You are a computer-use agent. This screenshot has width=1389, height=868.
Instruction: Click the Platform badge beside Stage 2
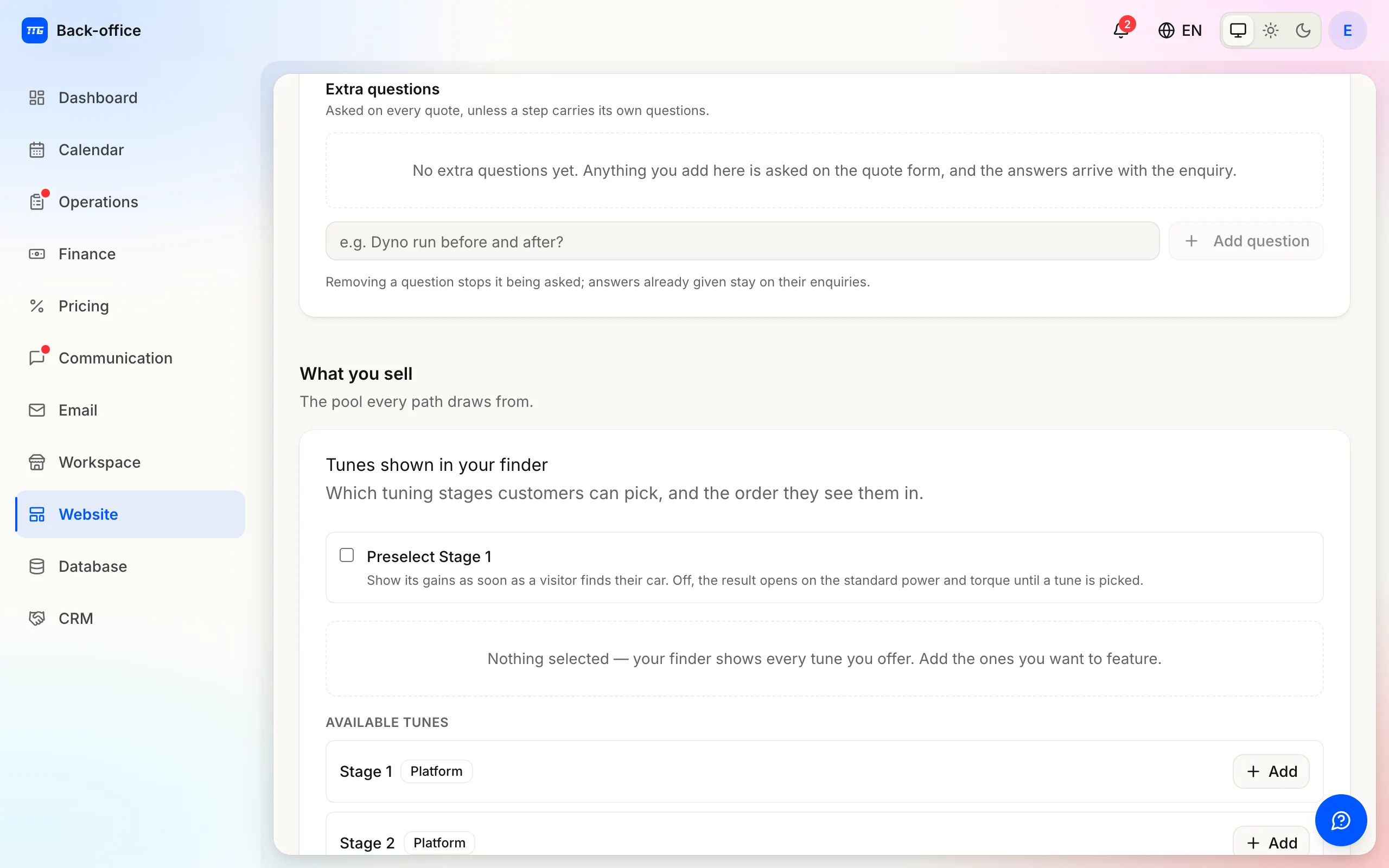tap(439, 843)
